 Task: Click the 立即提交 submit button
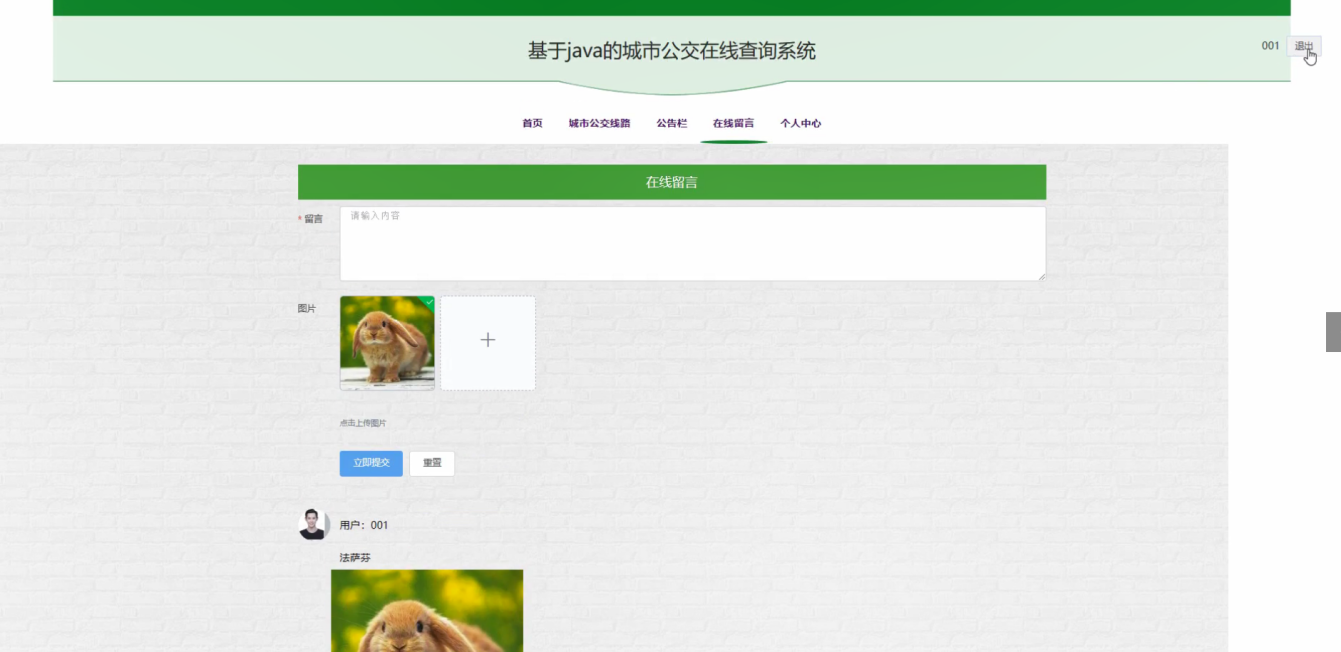pyautogui.click(x=371, y=463)
